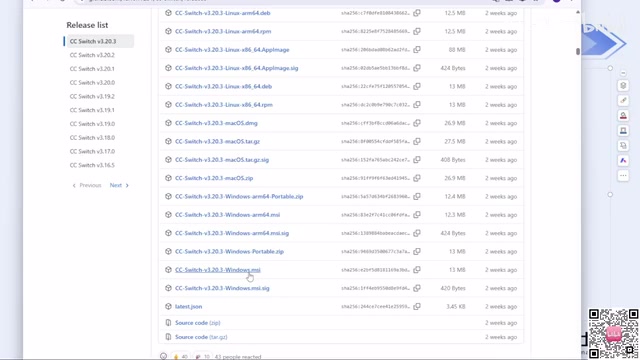This screenshot has width=640, height=360.
Task: Click file icon beside Source code (tar.gz)
Action: pos(168,337)
